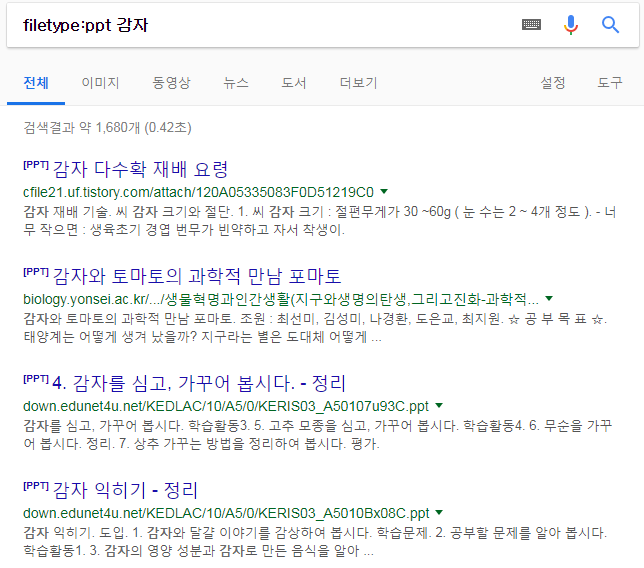
Task: Click the biology.yonsei.ac.kr green URL text
Action: [x=281, y=299]
